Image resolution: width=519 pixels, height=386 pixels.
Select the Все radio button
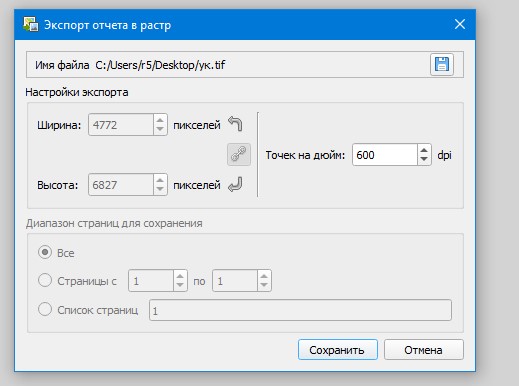click(45, 252)
